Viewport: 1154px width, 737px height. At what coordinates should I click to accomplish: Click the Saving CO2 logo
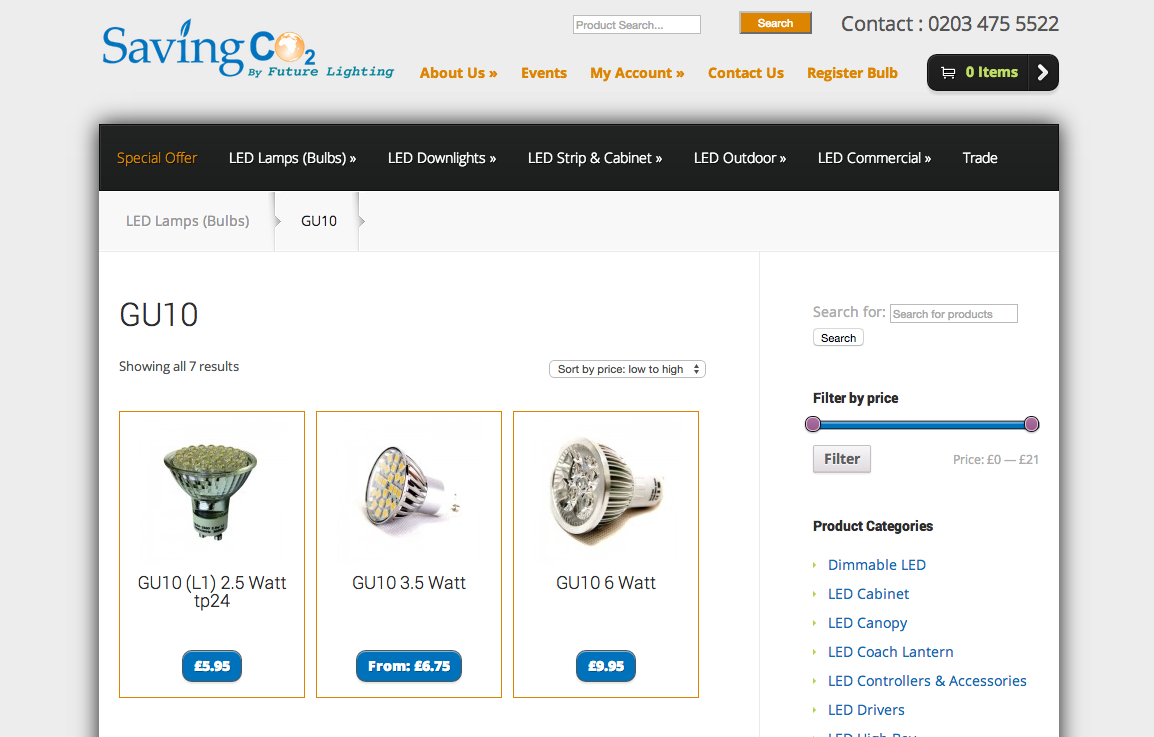(248, 49)
